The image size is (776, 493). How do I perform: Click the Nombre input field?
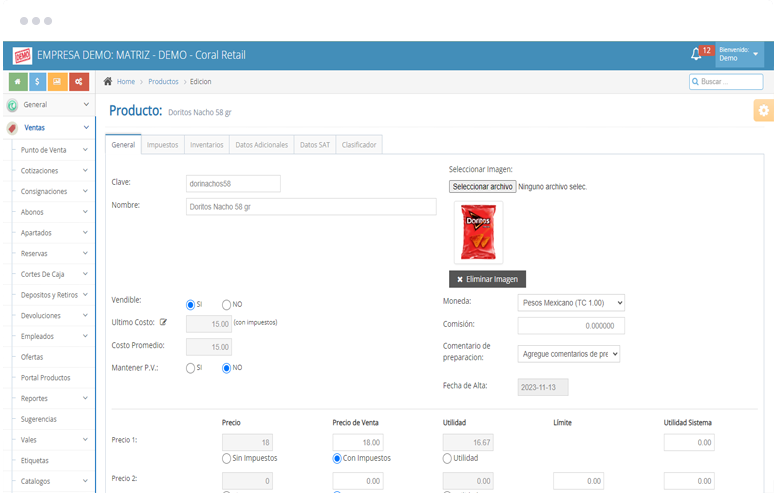click(311, 207)
